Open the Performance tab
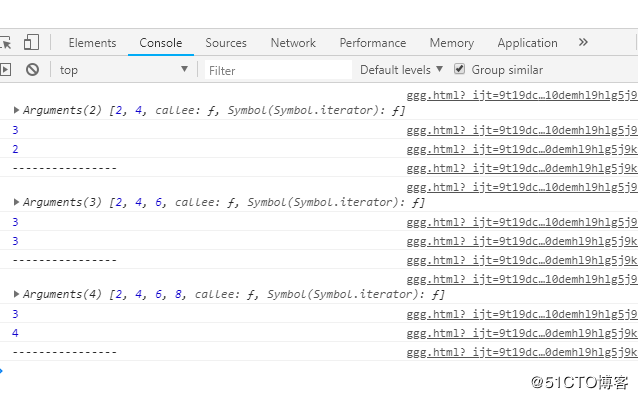 pos(373,43)
